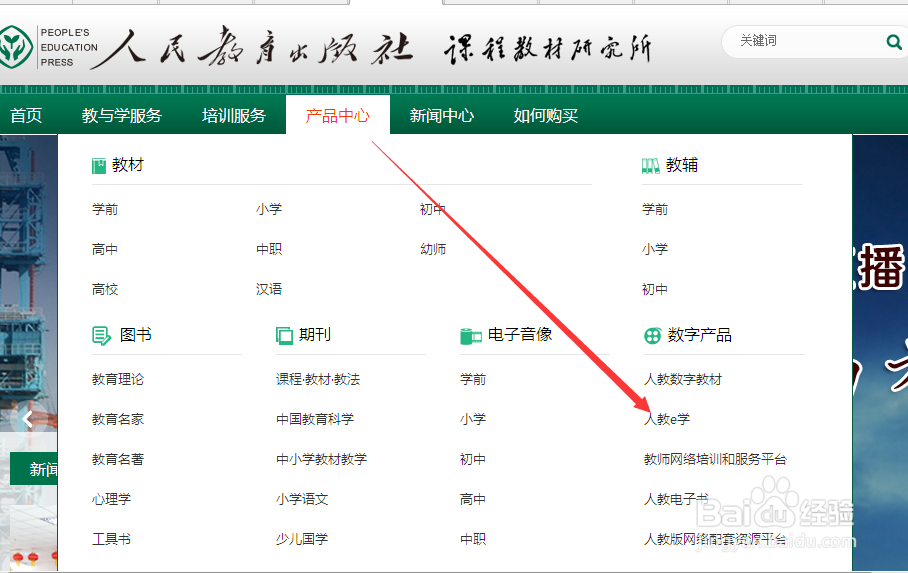Open 人教e学 link
This screenshot has height=573, width=908.
tap(667, 419)
